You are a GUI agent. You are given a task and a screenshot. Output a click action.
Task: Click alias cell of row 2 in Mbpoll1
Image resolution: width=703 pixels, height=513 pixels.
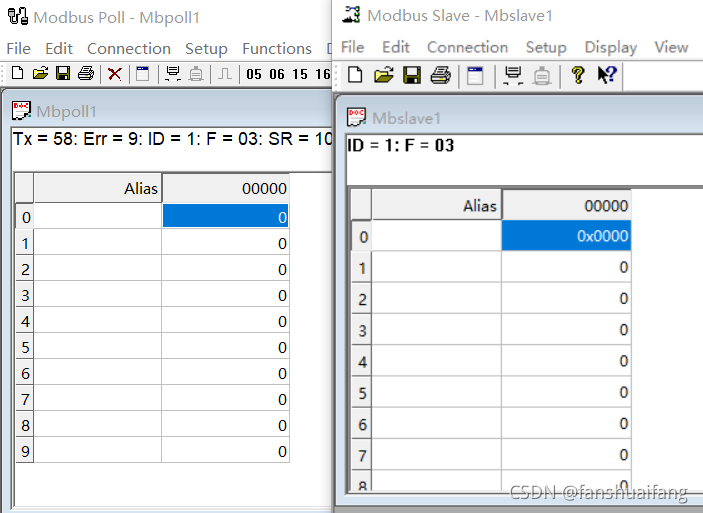[x=98, y=269]
